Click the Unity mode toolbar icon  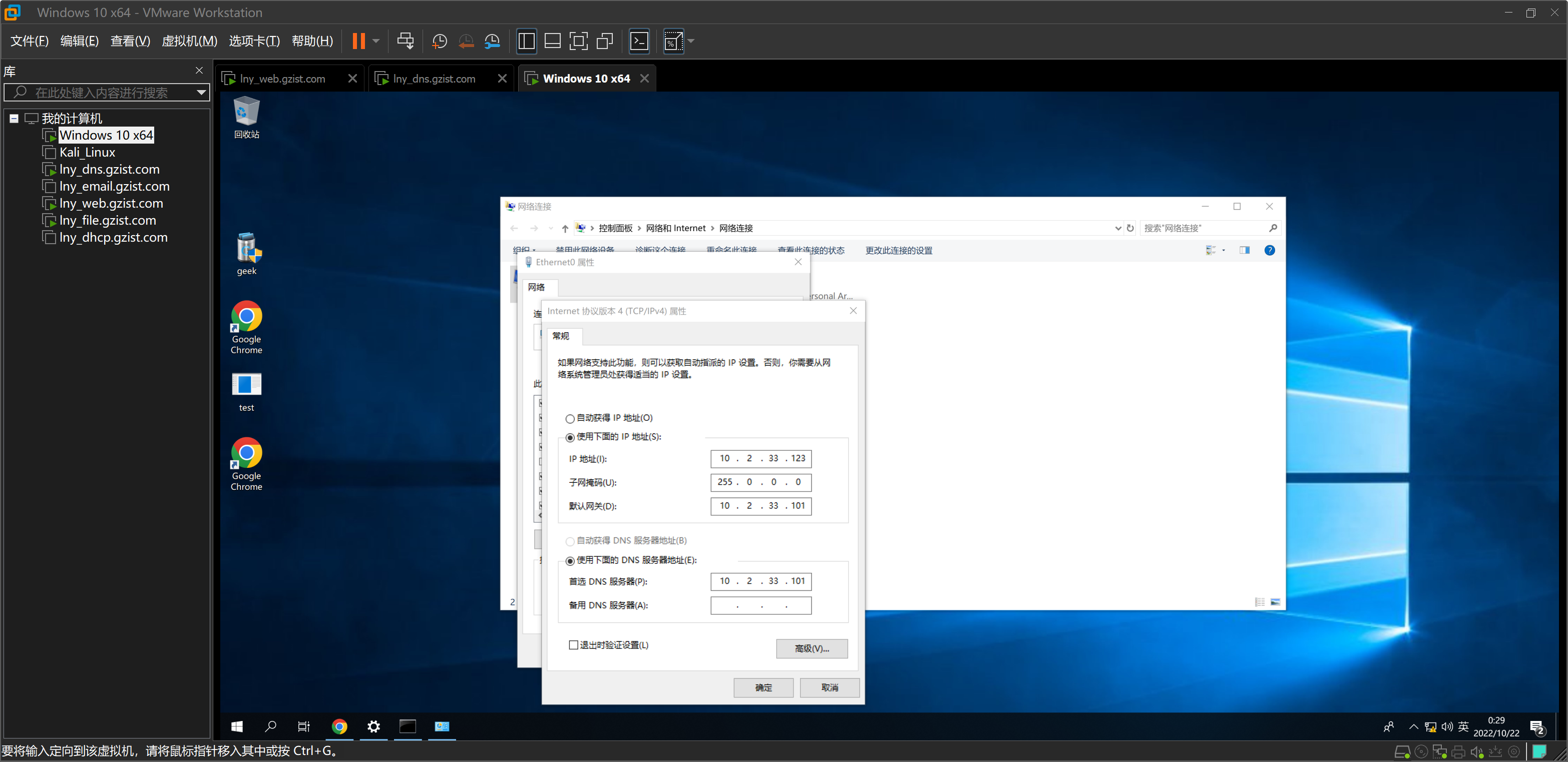click(x=604, y=42)
